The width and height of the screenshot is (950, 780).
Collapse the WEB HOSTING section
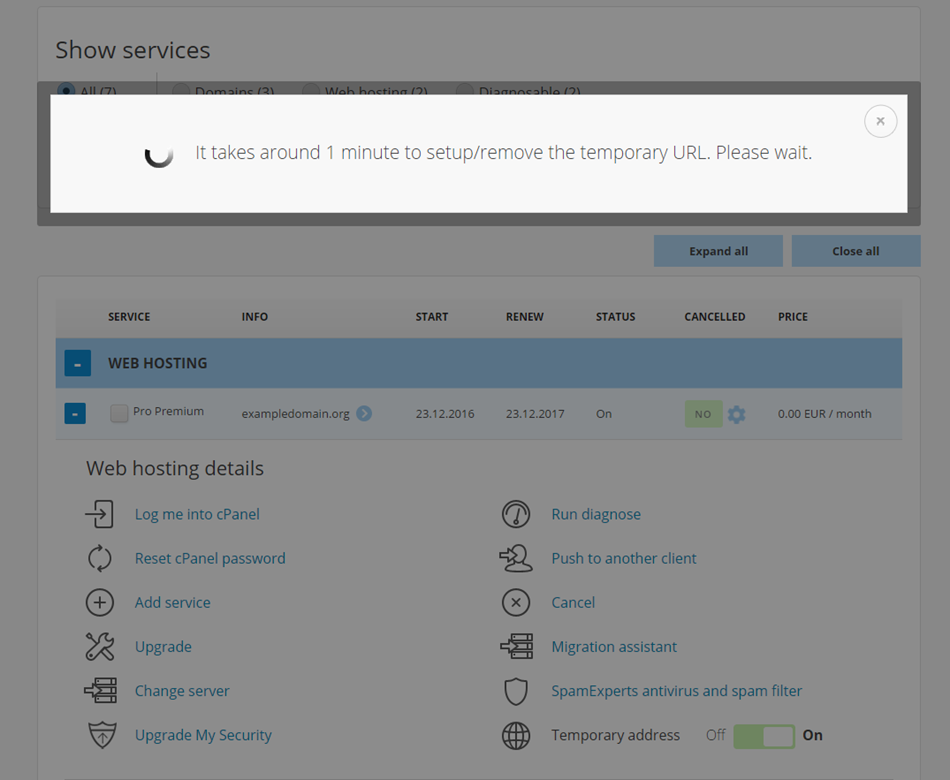78,363
